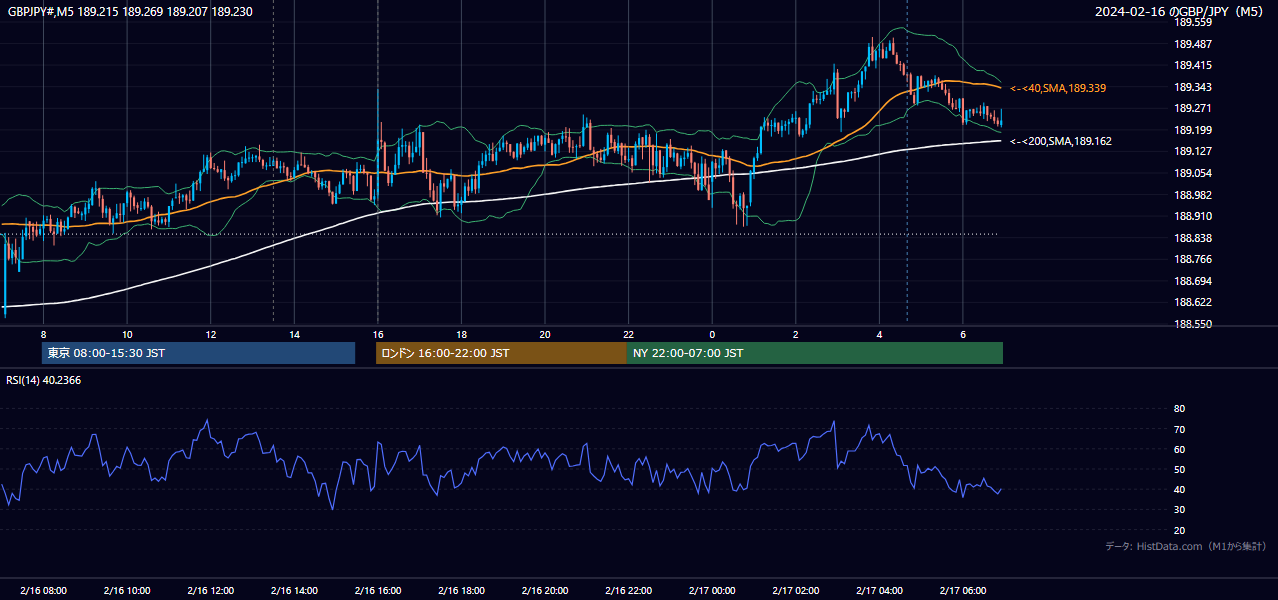1278x600 pixels.
Task: Click hour label 18 under the price chart
Action: [x=461, y=334]
